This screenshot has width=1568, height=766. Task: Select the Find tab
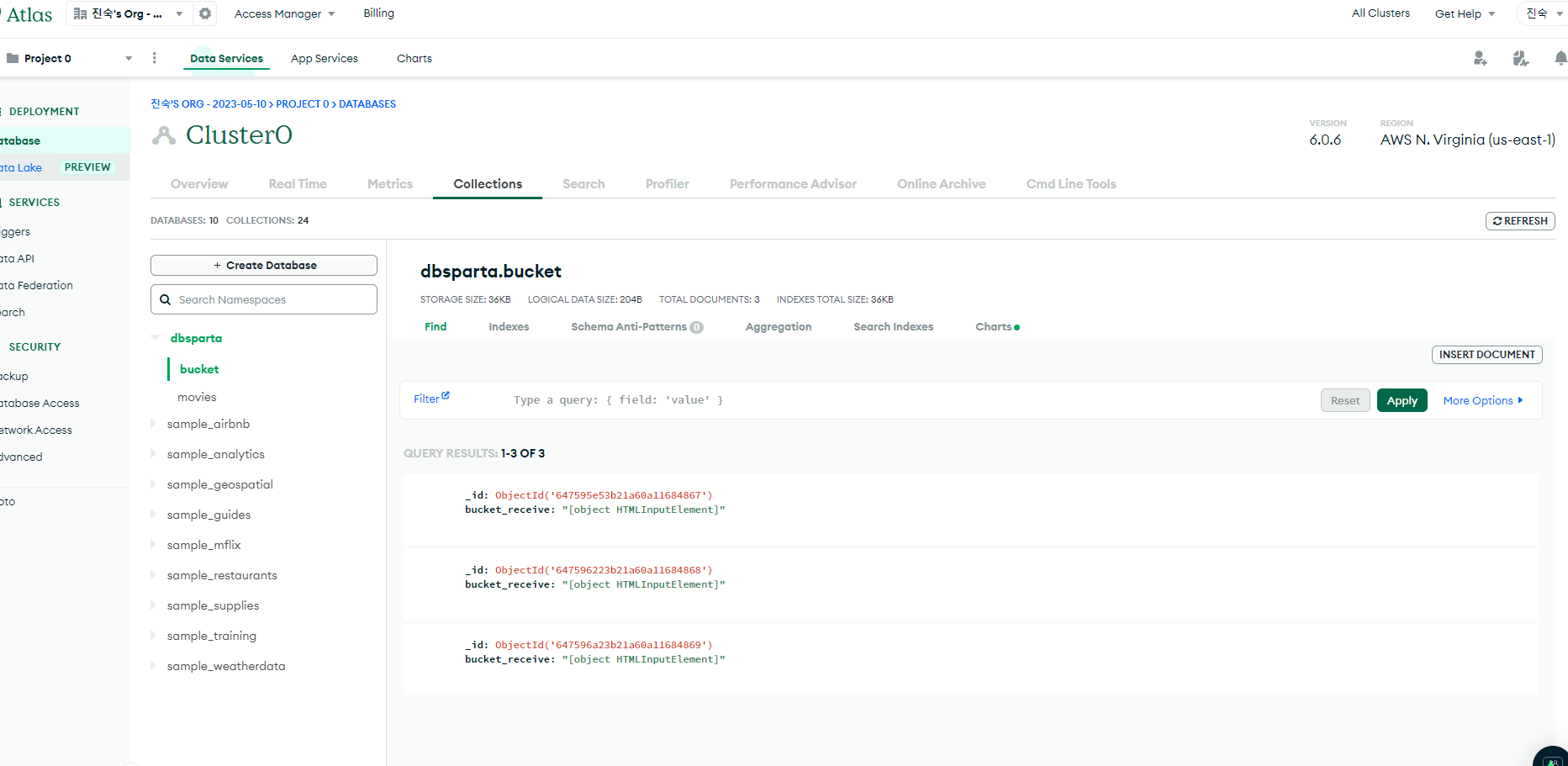(x=436, y=326)
